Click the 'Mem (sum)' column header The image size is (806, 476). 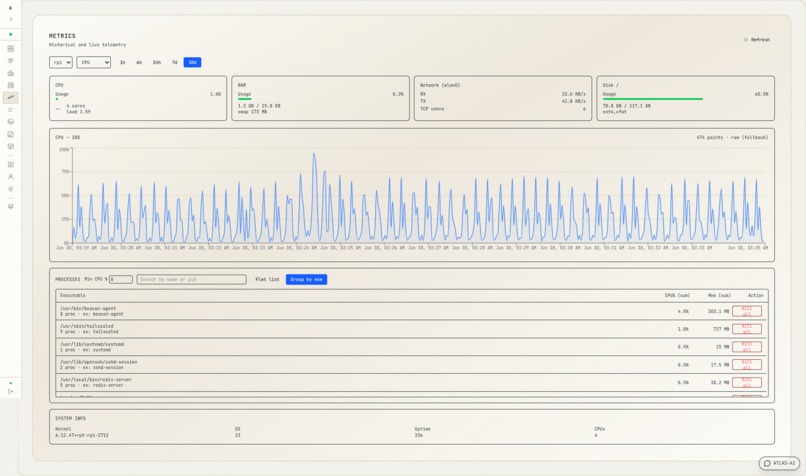click(719, 296)
